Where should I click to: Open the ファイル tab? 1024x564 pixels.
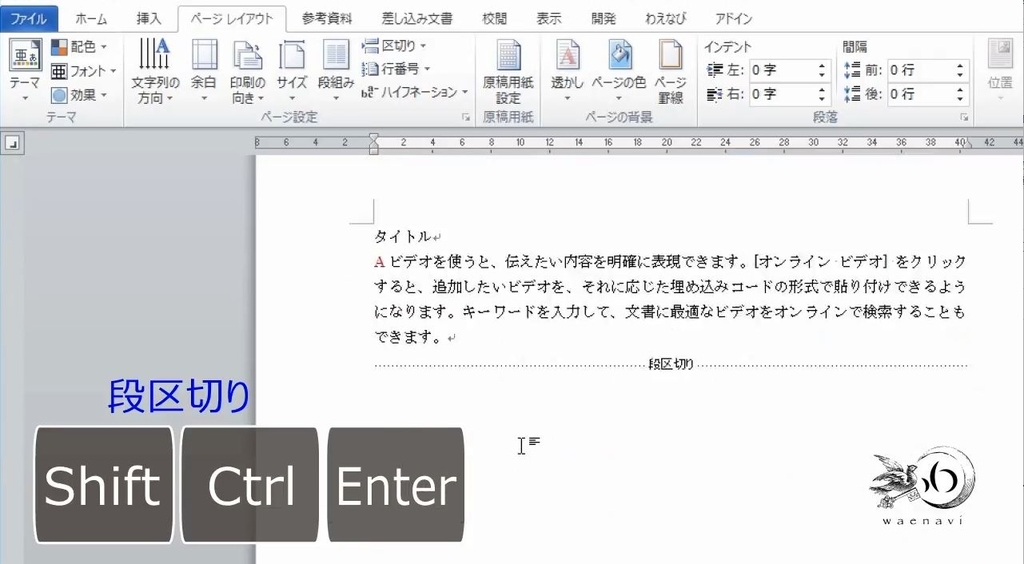29,18
